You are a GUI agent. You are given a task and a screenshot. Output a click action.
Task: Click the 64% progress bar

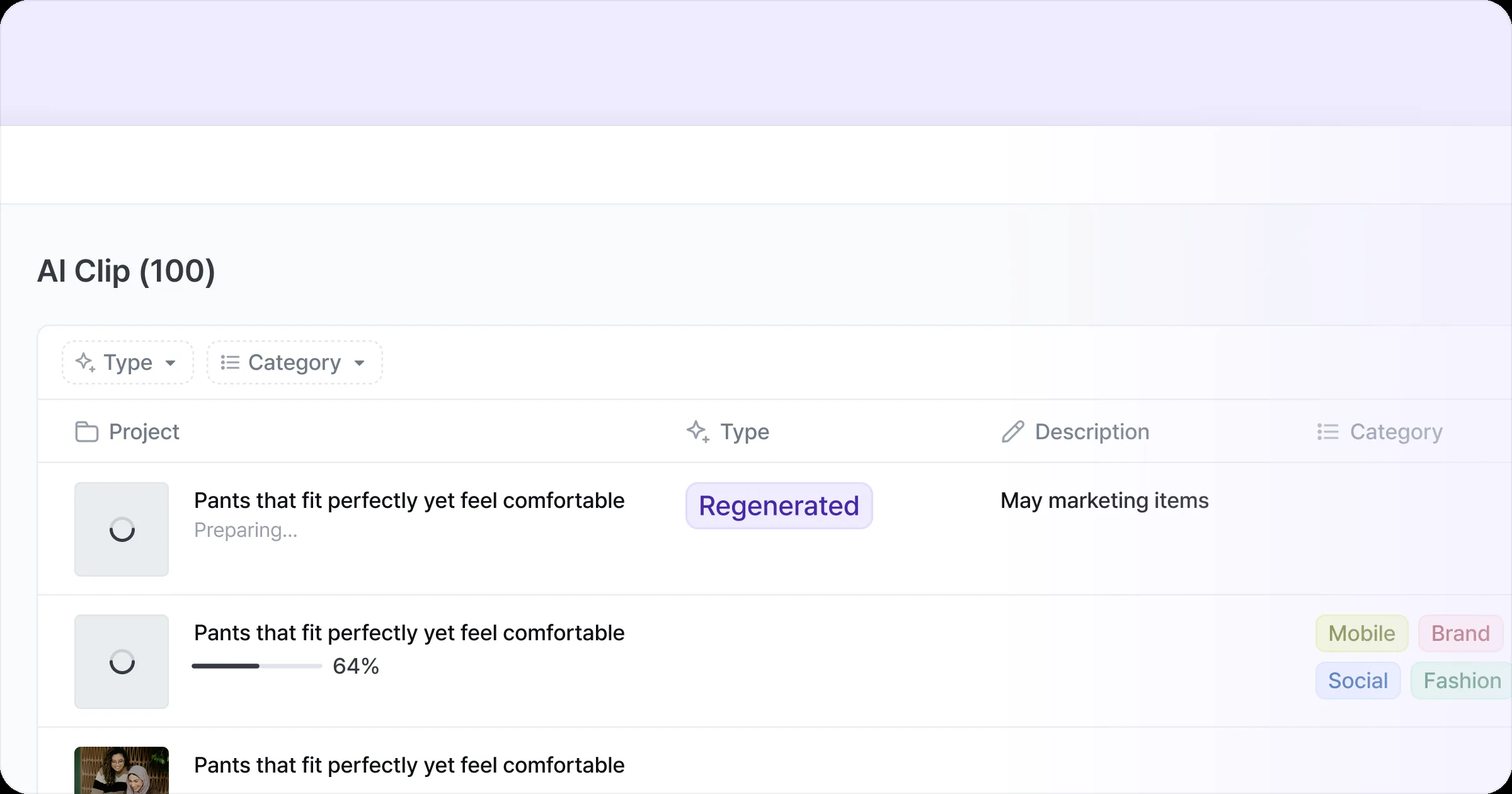click(257, 666)
